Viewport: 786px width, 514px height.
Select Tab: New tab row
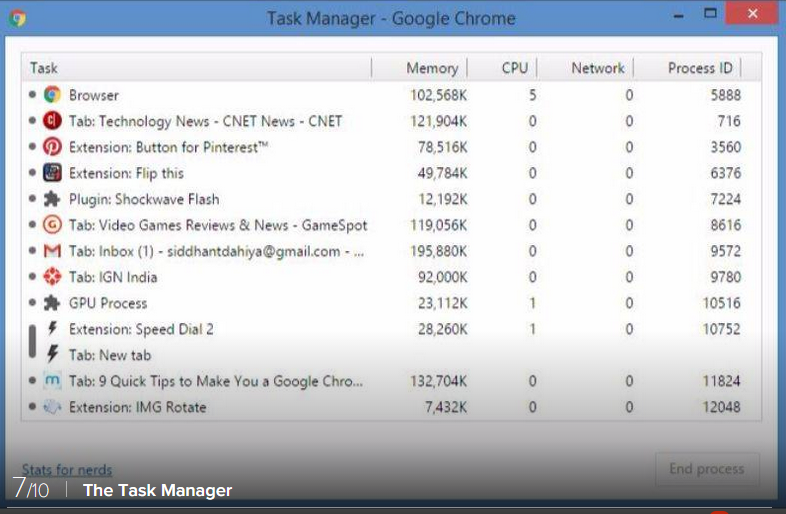point(391,355)
